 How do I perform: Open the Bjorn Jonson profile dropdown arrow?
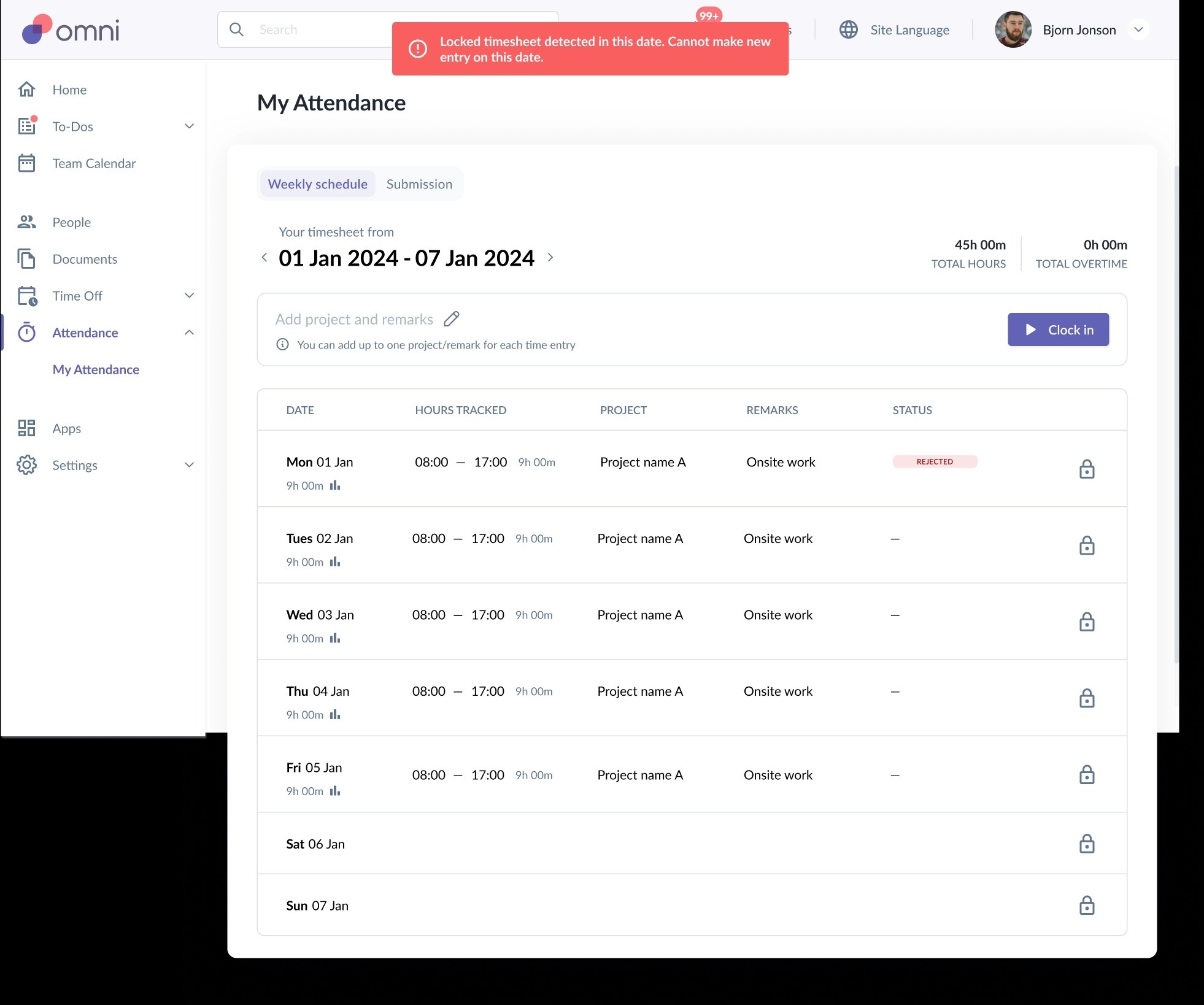coord(1139,29)
